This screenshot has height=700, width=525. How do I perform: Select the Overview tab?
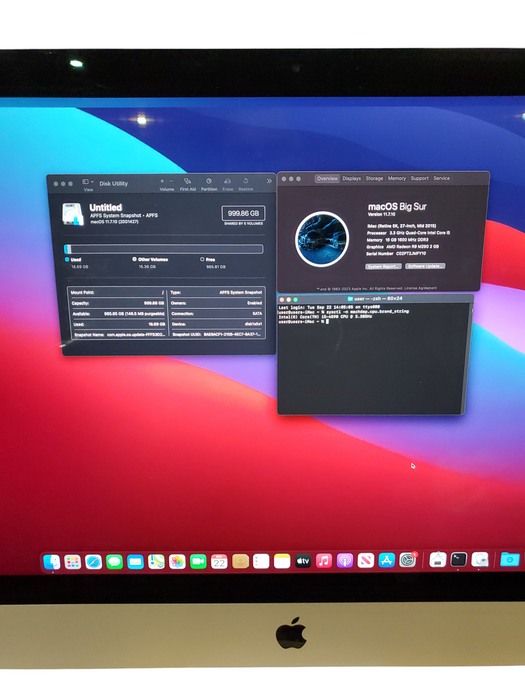[x=327, y=178]
